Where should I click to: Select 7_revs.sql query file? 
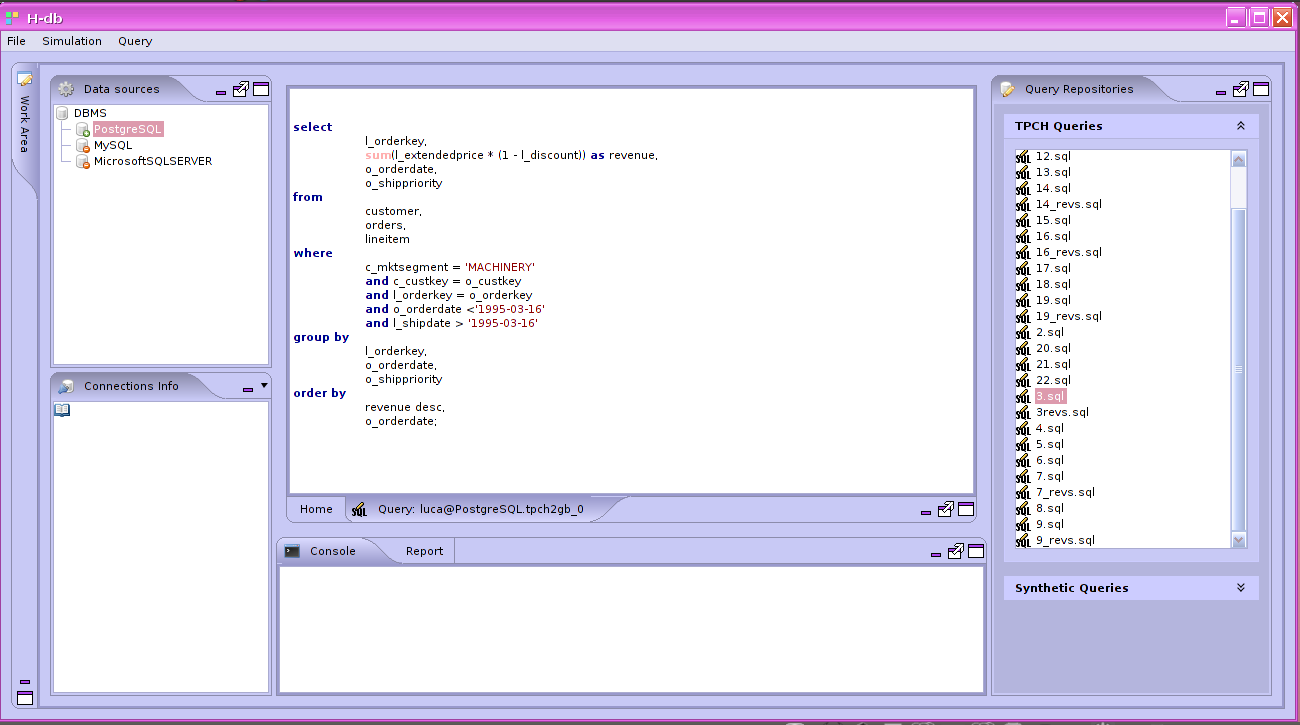pyautogui.click(x=1065, y=492)
